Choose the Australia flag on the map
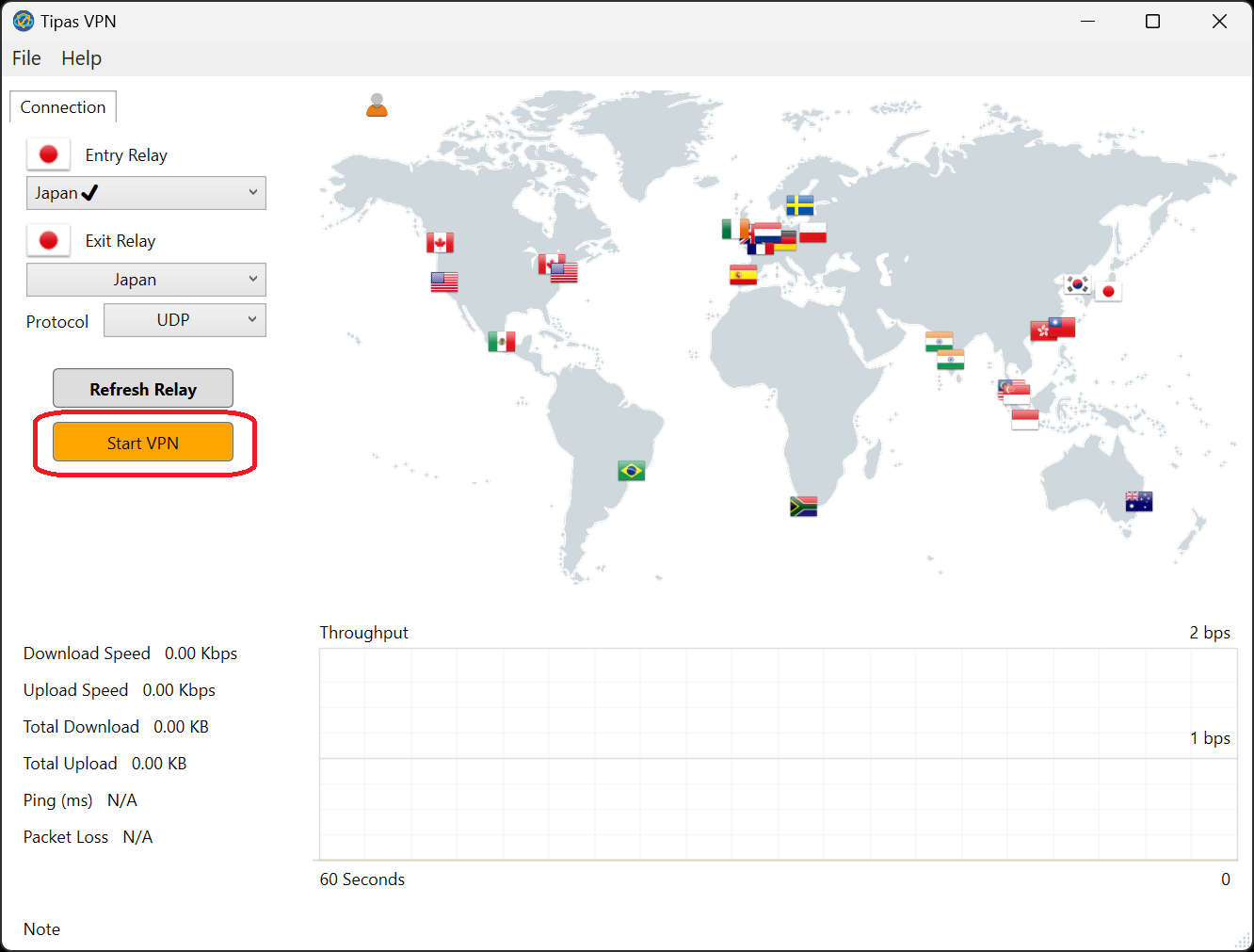This screenshot has width=1254, height=952. pos(1139,502)
